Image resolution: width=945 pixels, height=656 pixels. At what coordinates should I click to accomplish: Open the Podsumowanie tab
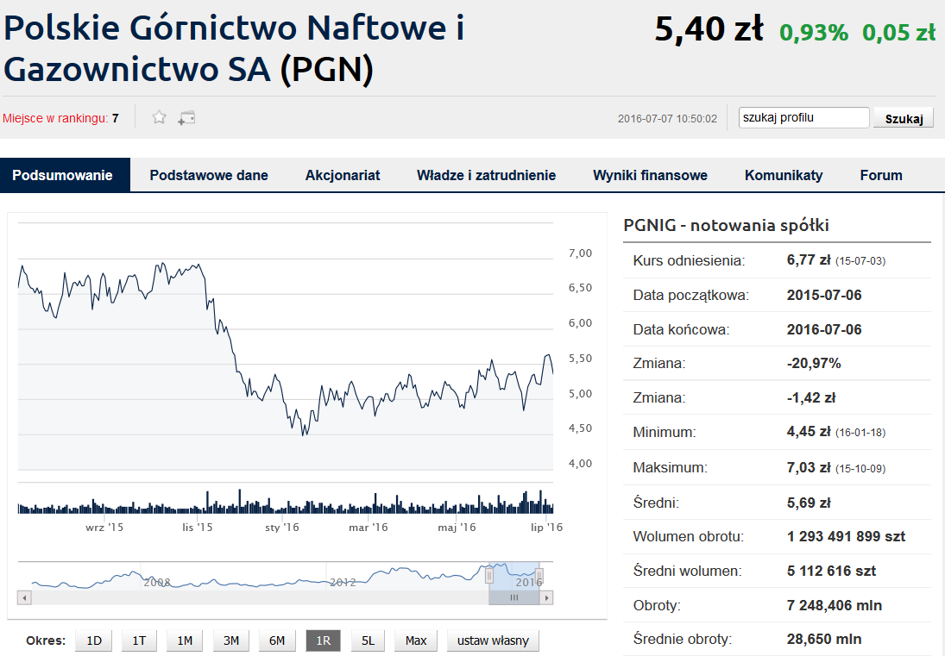(63, 175)
